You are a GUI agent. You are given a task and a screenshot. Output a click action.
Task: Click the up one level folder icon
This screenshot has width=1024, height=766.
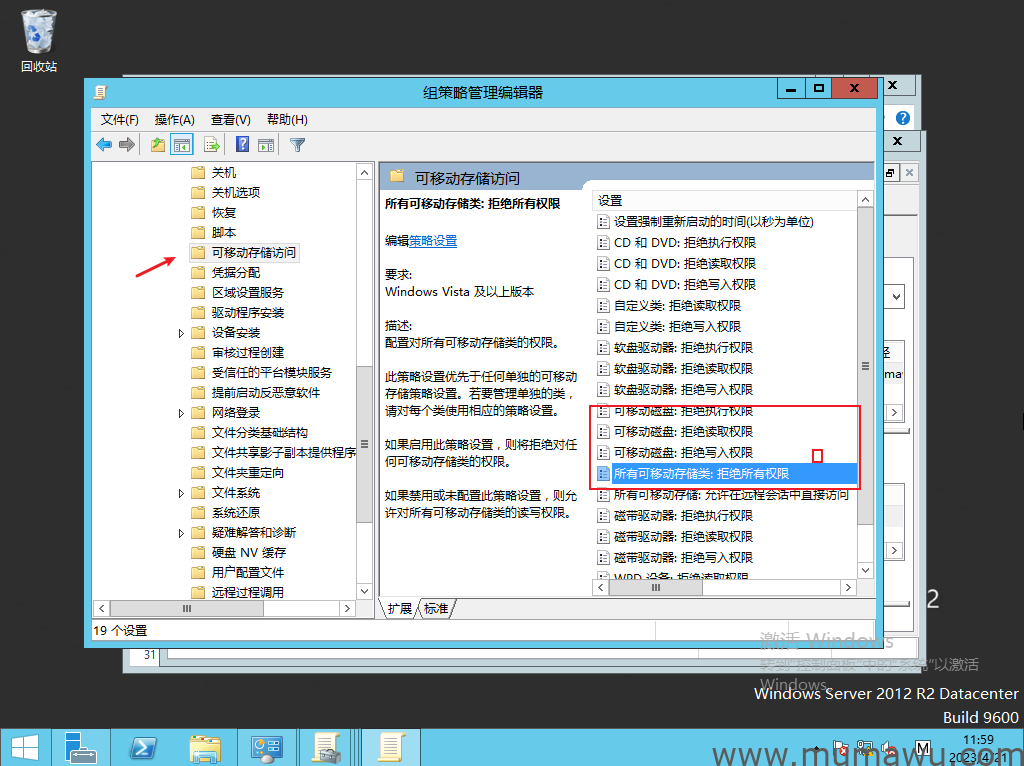tap(157, 145)
